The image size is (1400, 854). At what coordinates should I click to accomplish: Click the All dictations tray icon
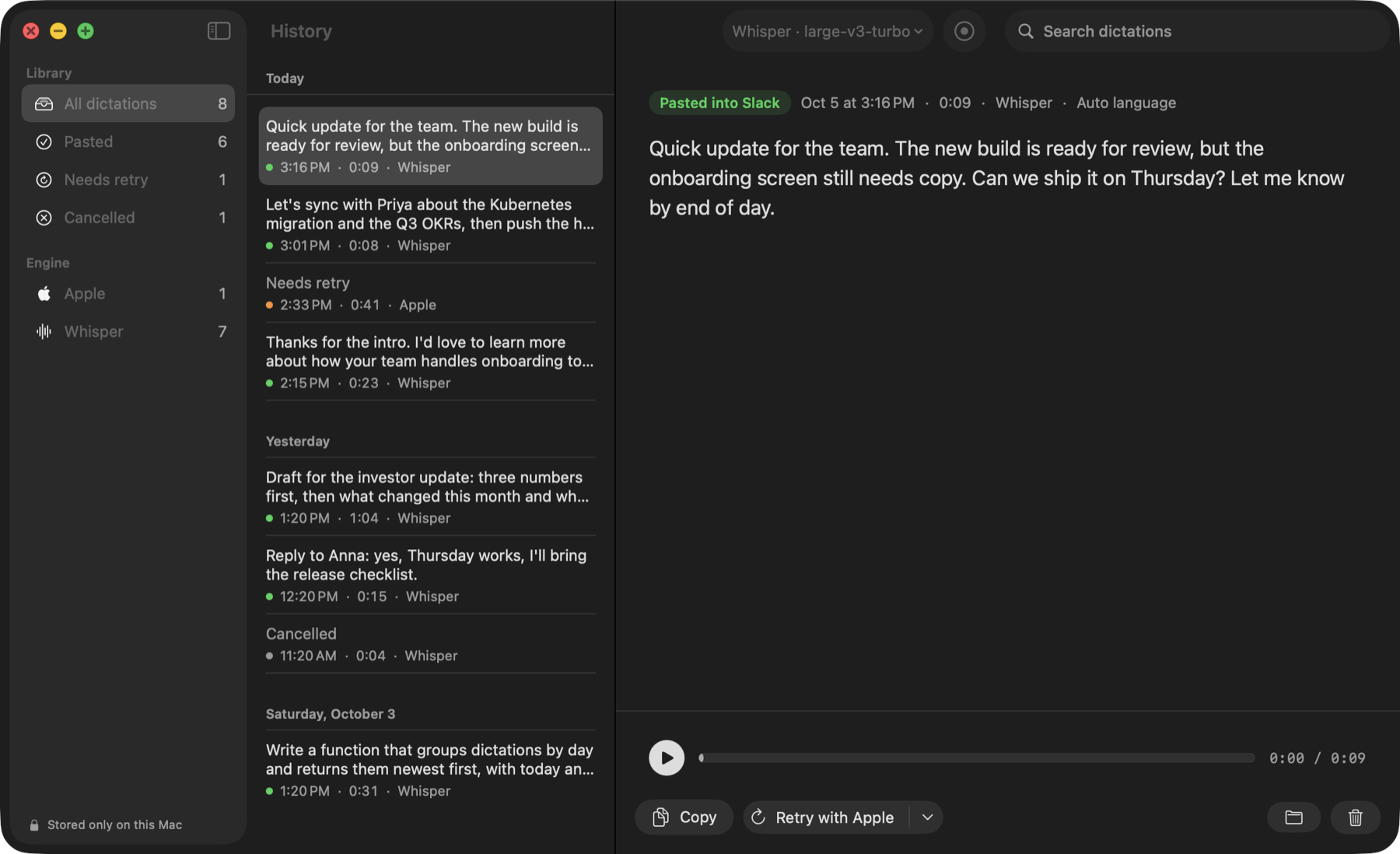44,103
